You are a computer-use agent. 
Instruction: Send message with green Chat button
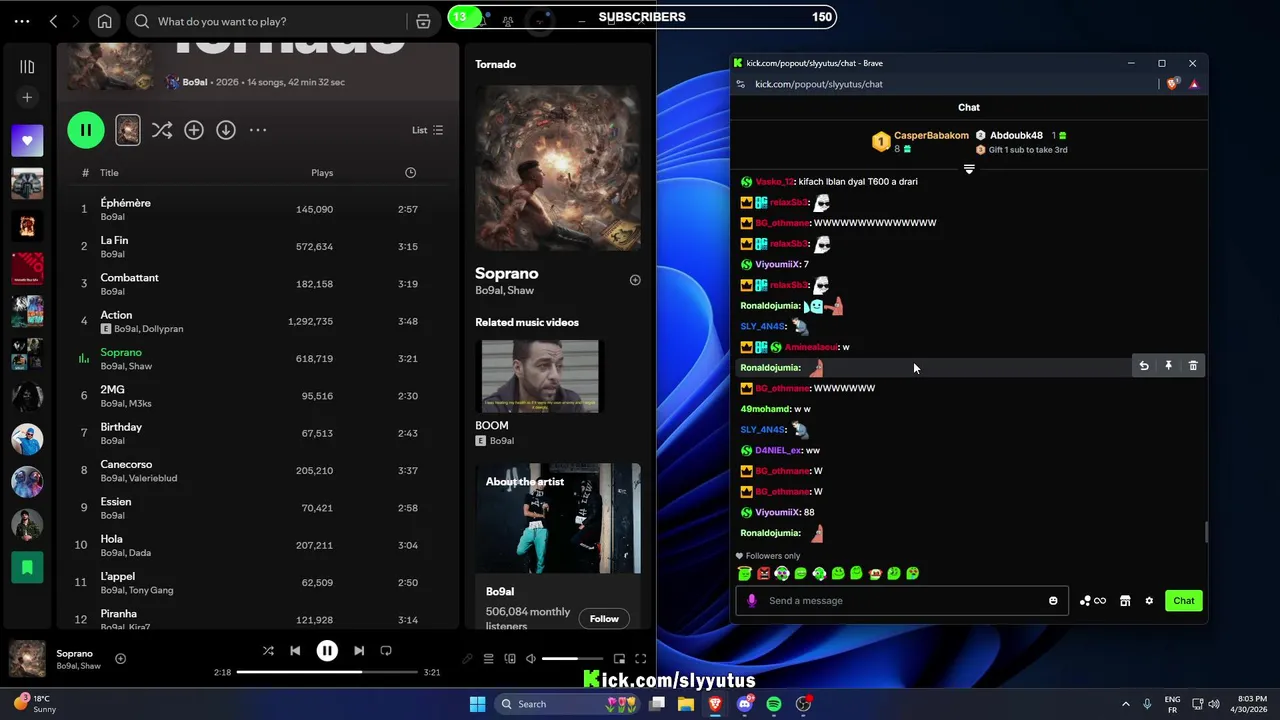(x=1184, y=601)
